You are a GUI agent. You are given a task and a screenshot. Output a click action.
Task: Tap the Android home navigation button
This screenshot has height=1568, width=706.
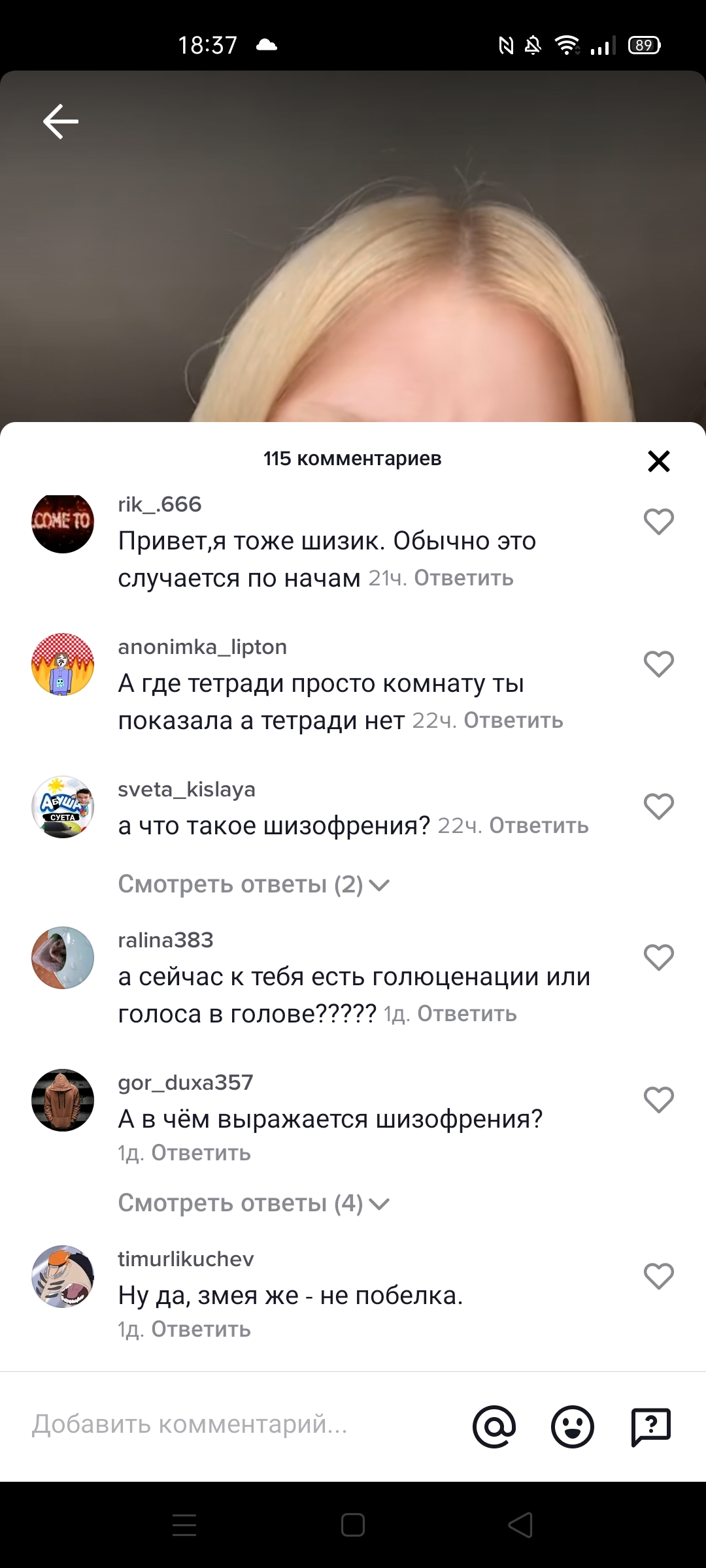tap(353, 1526)
